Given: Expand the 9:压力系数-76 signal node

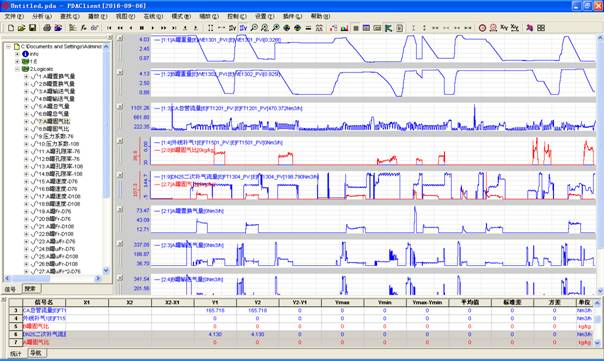Looking at the screenshot, I should click(26, 136).
